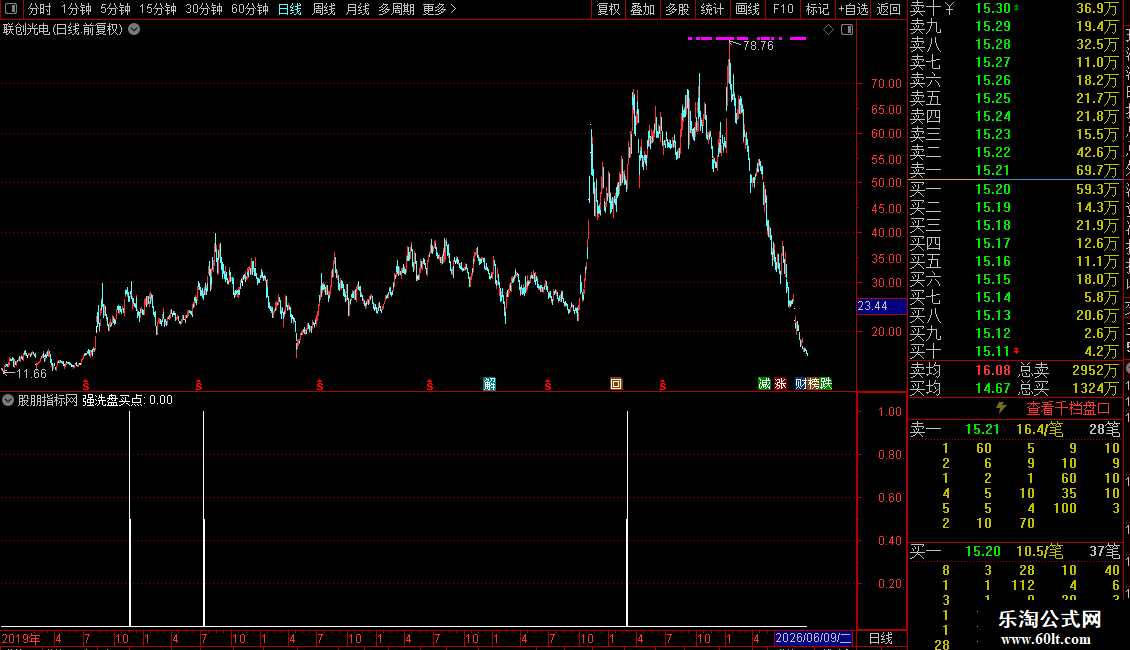Click the lightning bolt icon

[x=1001, y=408]
